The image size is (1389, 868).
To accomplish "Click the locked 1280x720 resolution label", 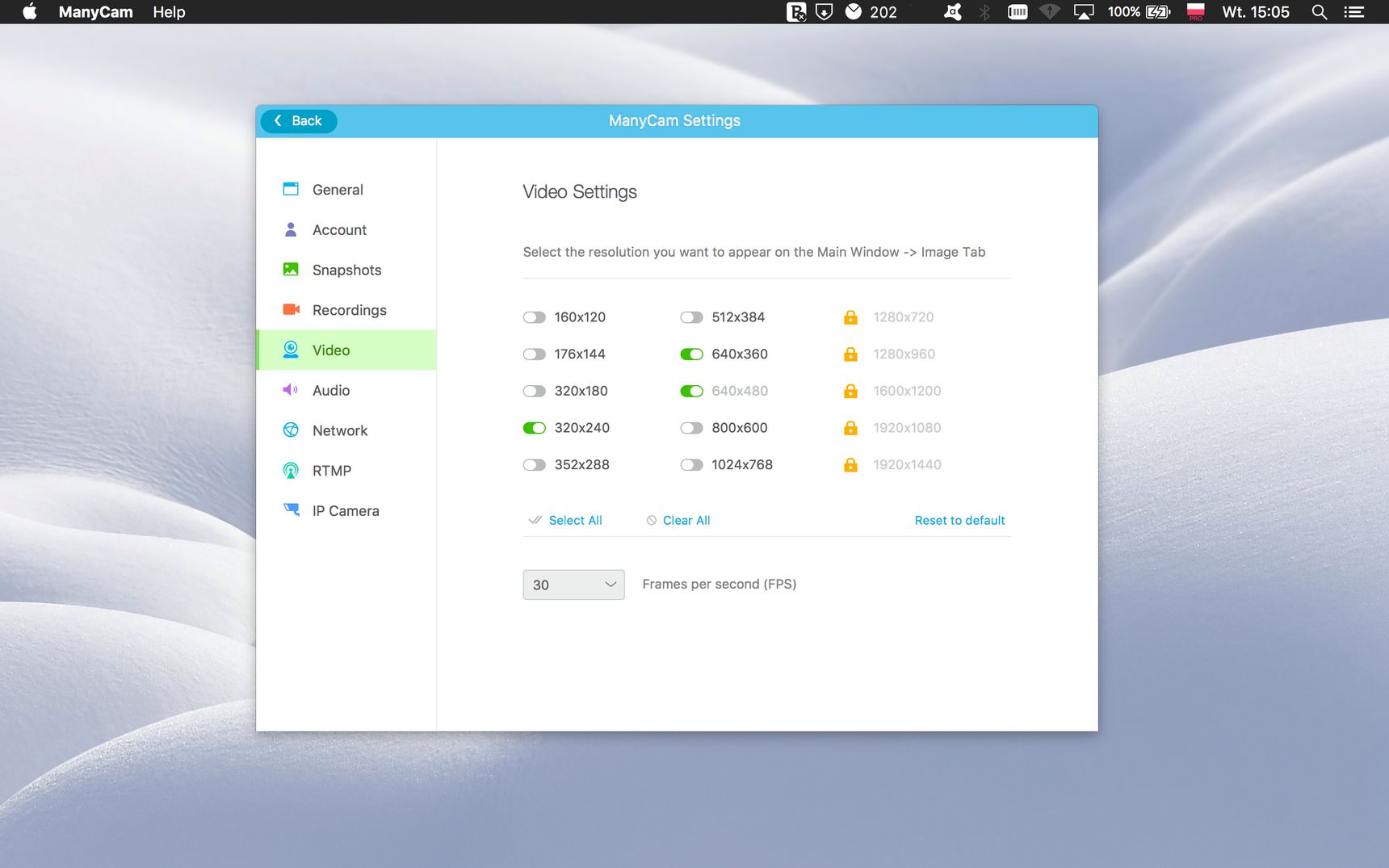I will pyautogui.click(x=903, y=317).
